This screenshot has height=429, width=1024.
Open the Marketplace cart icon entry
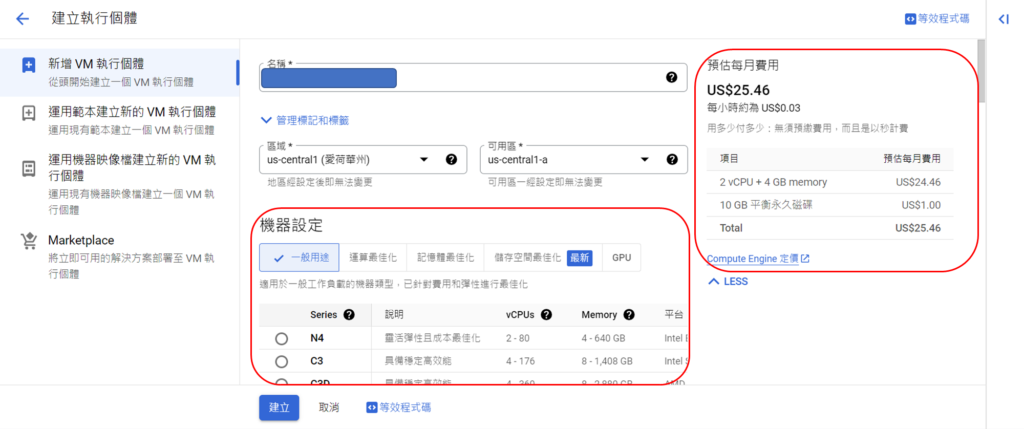pos(29,241)
